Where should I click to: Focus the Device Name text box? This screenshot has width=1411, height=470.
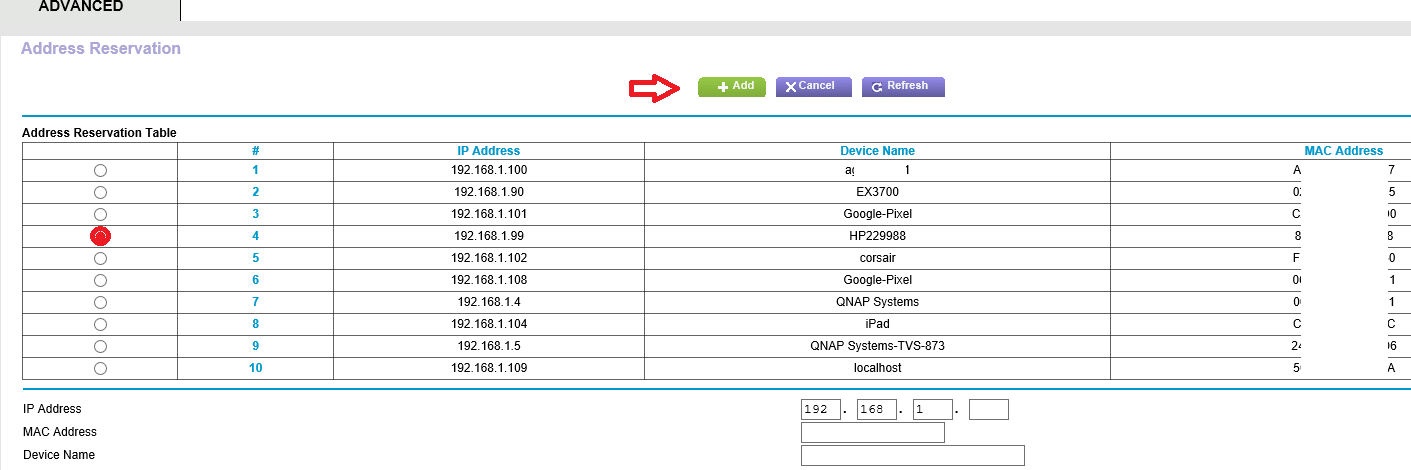tap(912, 456)
